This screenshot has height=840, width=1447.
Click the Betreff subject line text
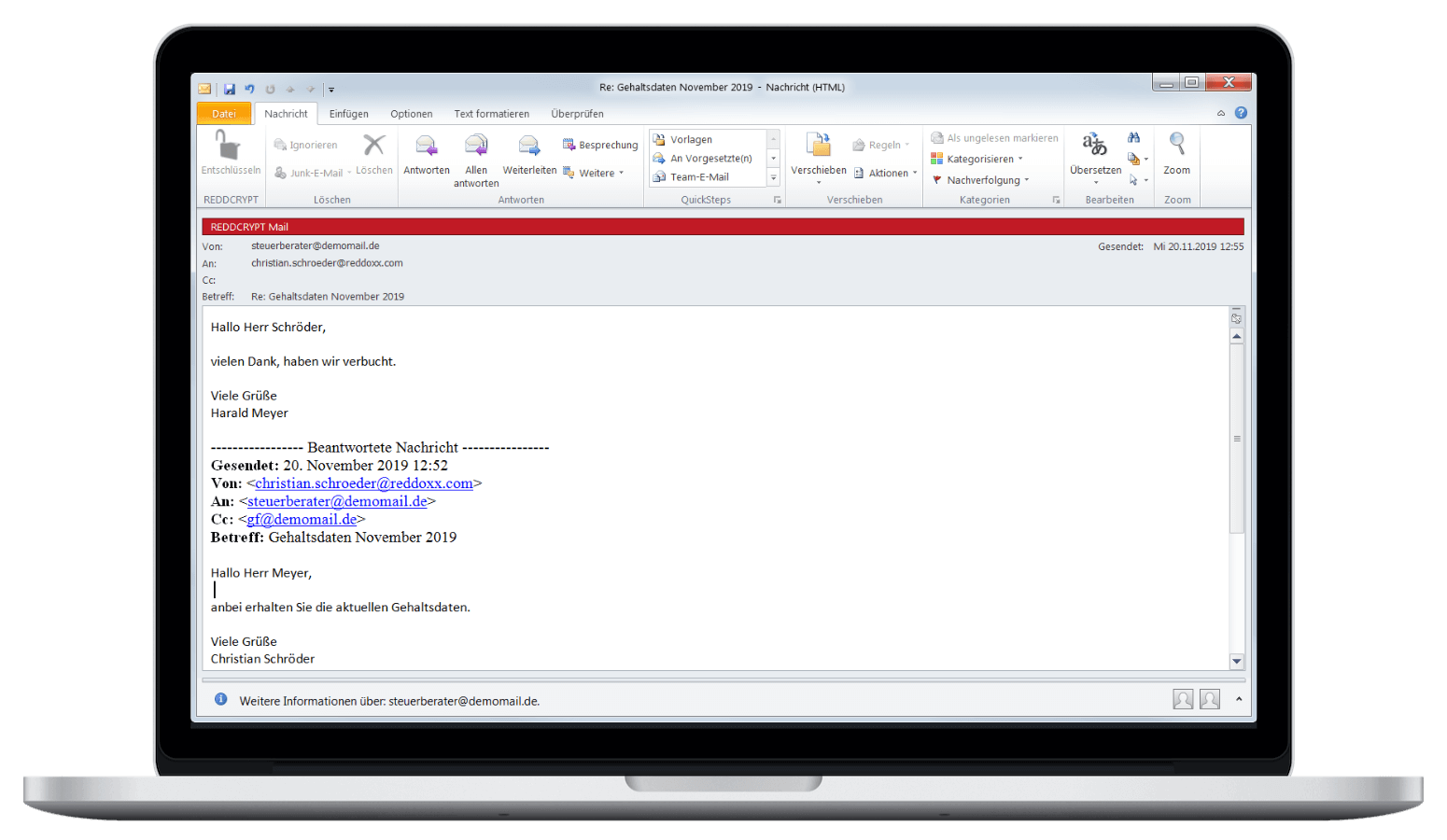[x=328, y=297]
